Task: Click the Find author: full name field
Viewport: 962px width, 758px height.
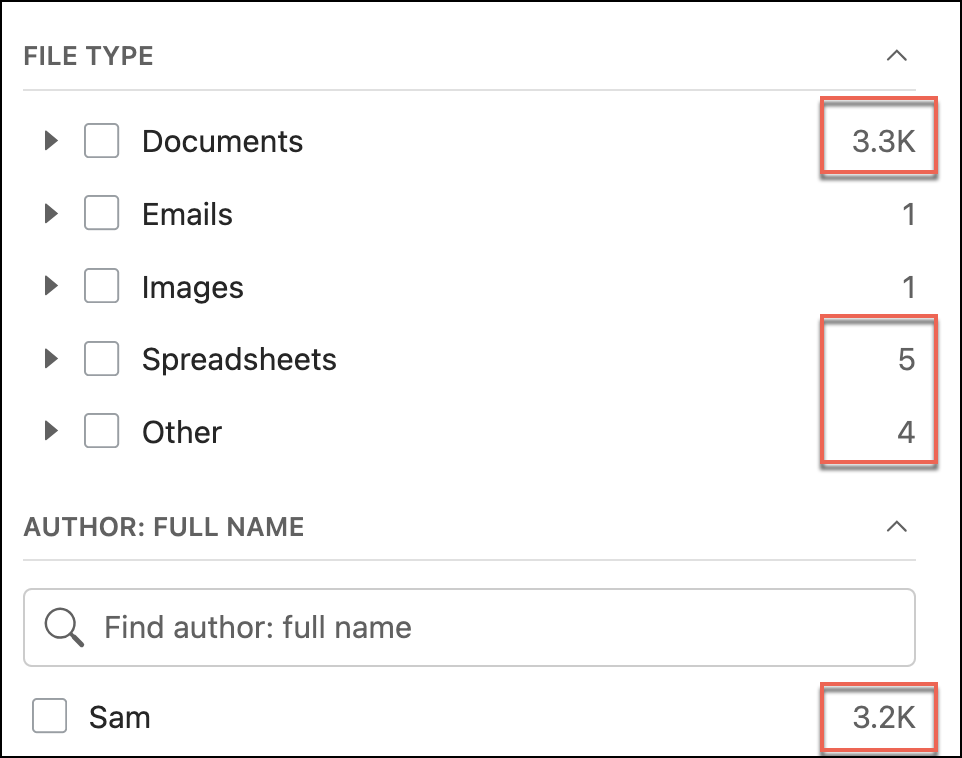Action: click(500, 627)
